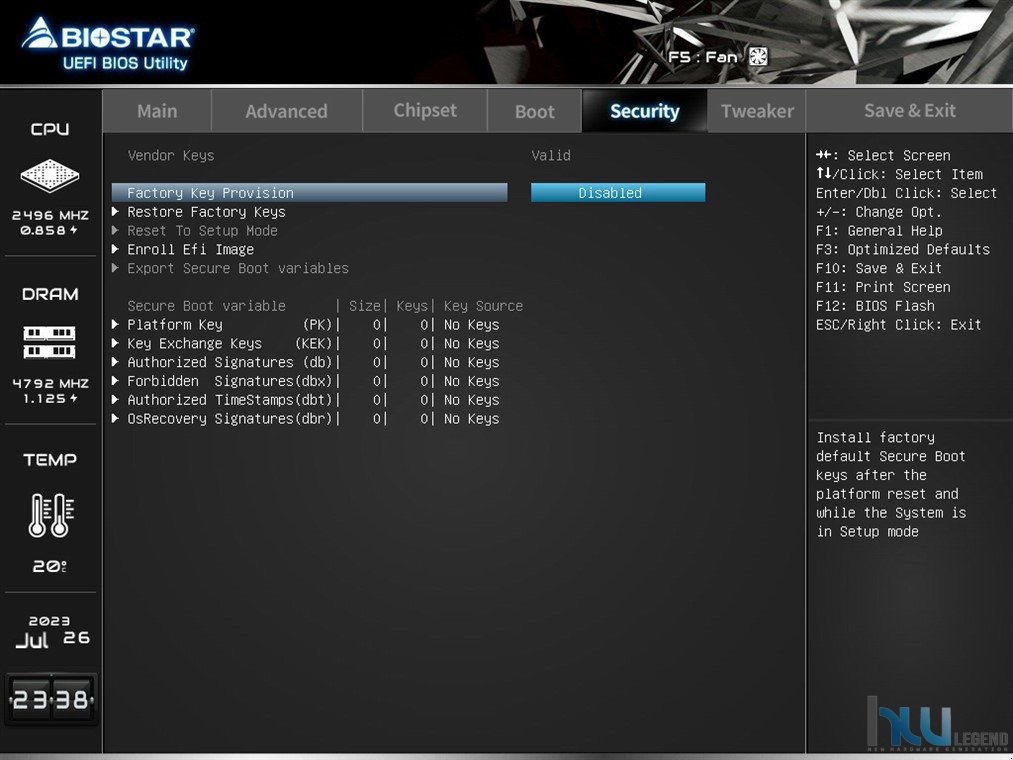Click the DRAM 1.125 voltage reading
The width and height of the screenshot is (1013, 760).
50,399
